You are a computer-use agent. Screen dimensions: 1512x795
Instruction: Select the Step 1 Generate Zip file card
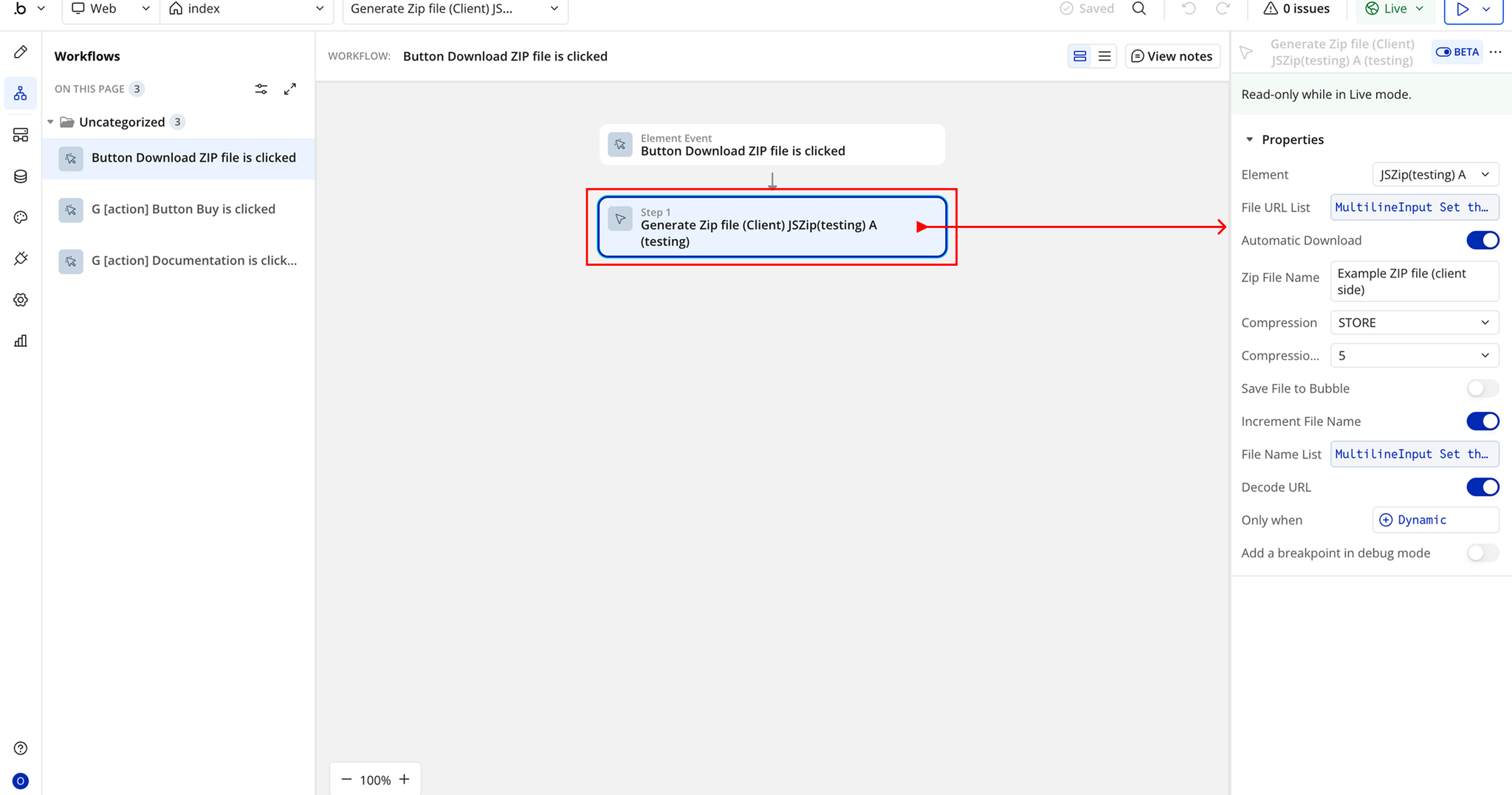772,227
